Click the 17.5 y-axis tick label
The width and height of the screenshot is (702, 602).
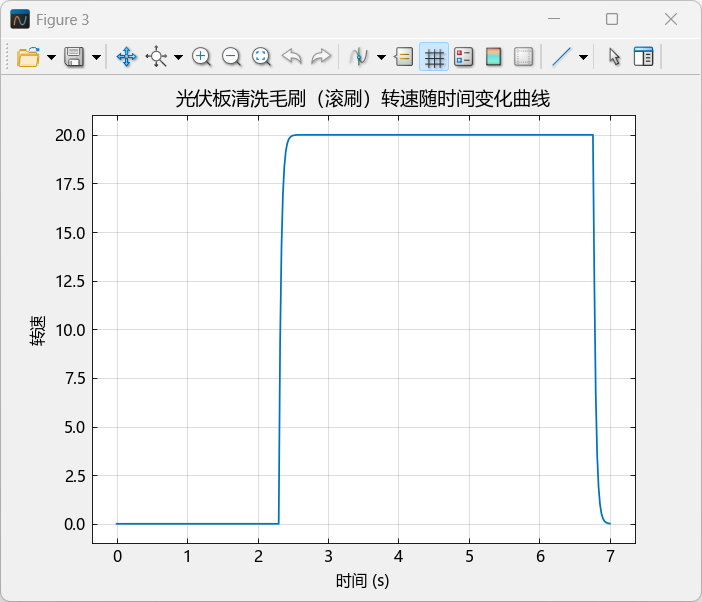(70, 184)
